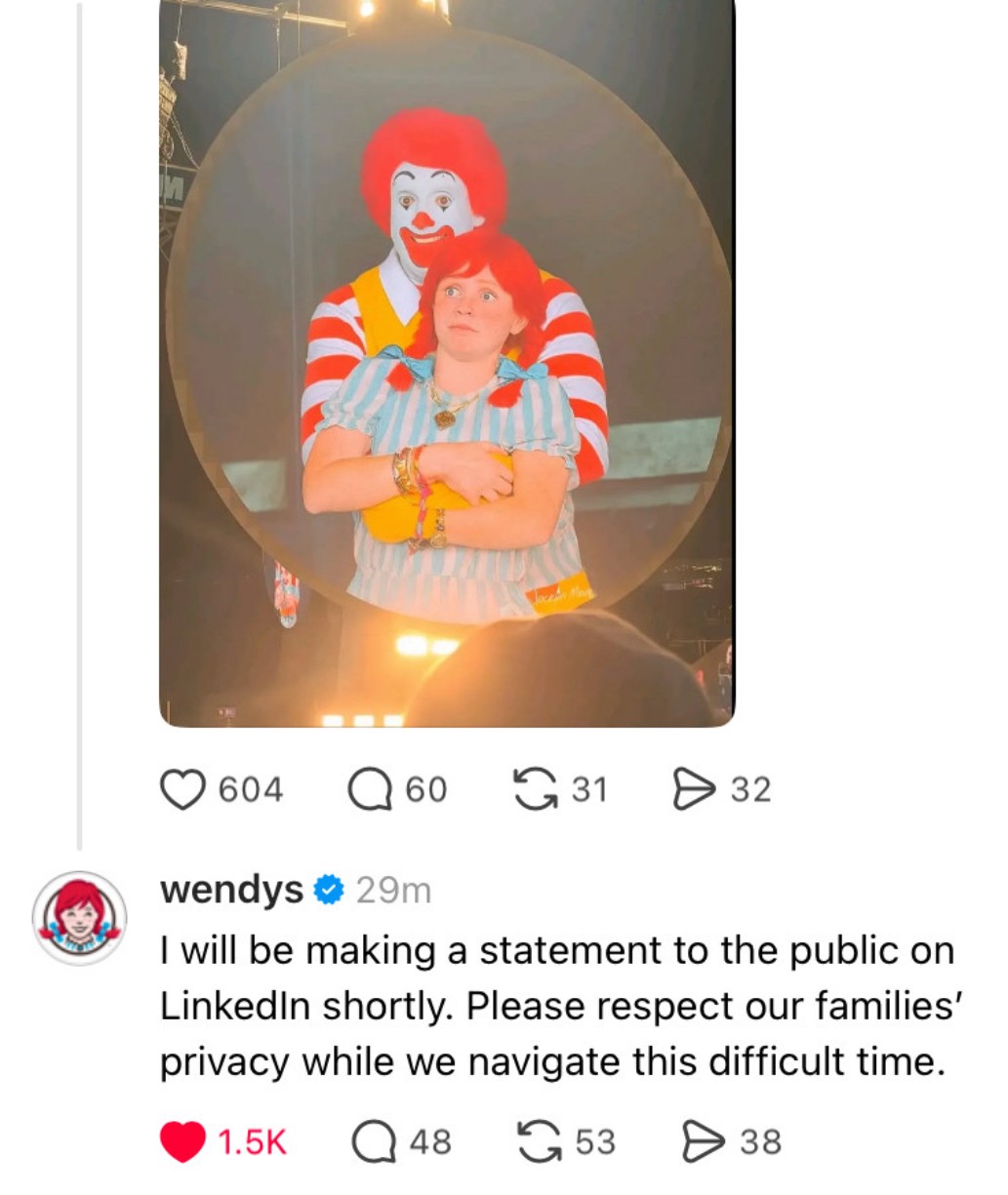Open the wendys username link
The width and height of the screenshot is (1008, 1195).
click(231, 890)
